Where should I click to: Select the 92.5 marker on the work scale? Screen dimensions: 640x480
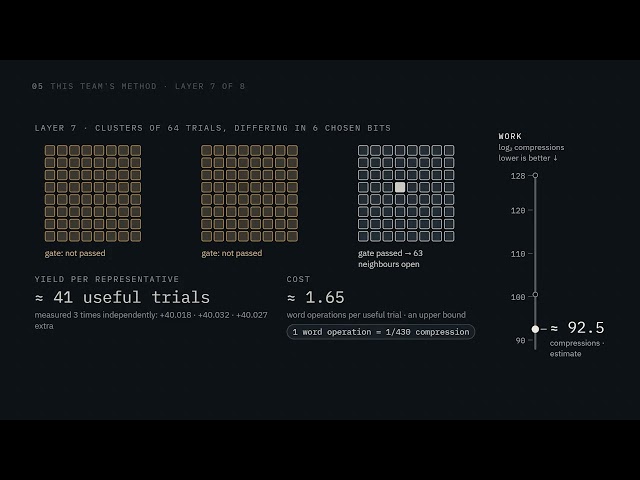(x=536, y=329)
